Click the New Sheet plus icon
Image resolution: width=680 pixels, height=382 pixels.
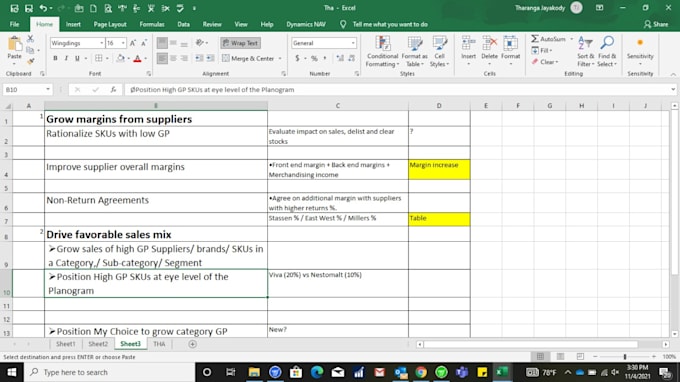(x=193, y=344)
